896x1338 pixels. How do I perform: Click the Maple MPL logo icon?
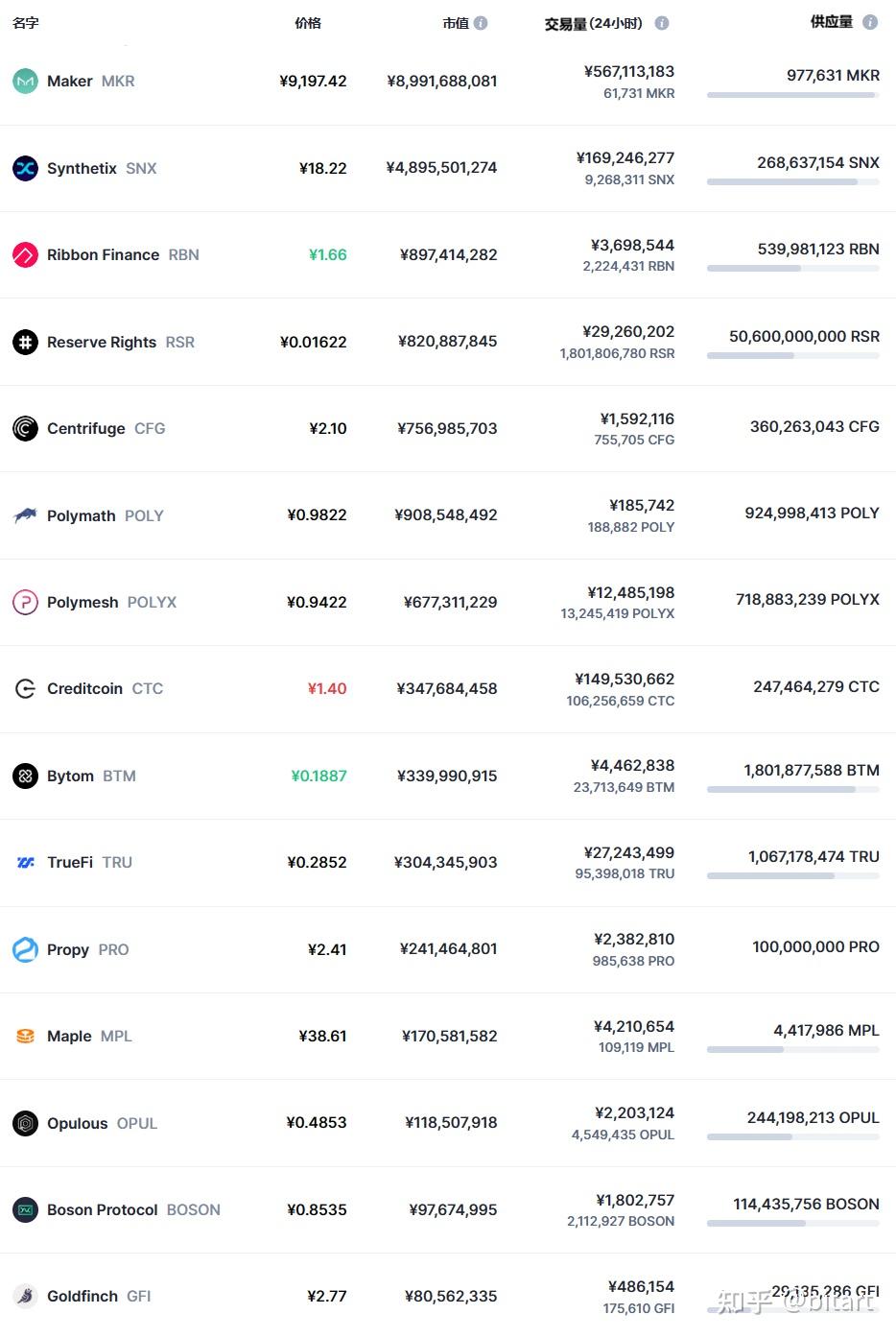[25, 1036]
